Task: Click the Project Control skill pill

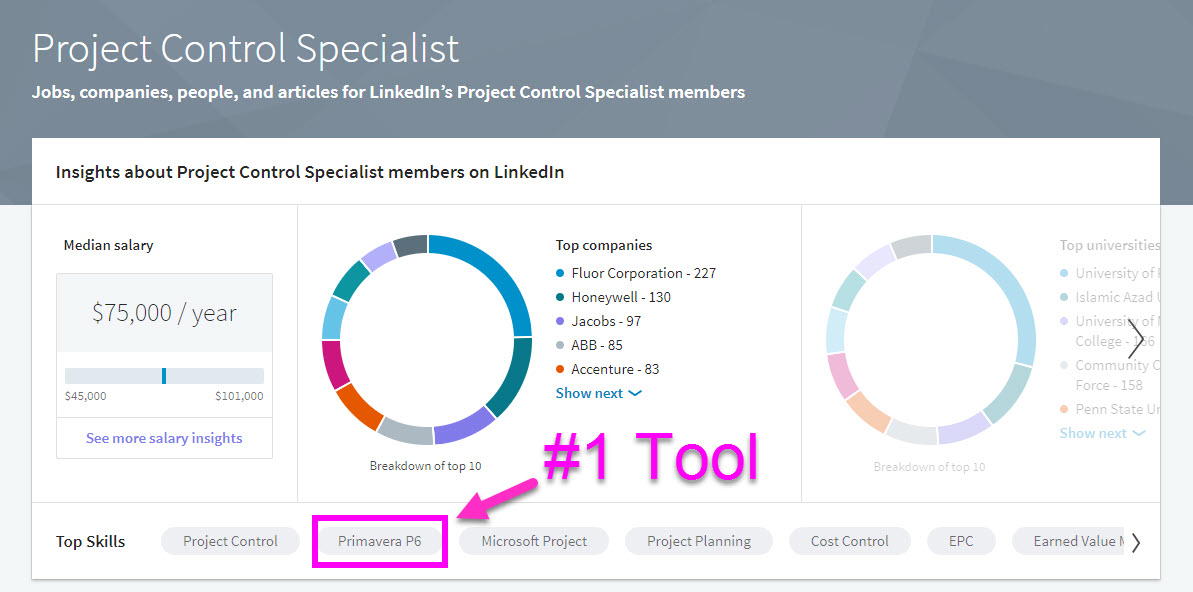Action: (231, 541)
